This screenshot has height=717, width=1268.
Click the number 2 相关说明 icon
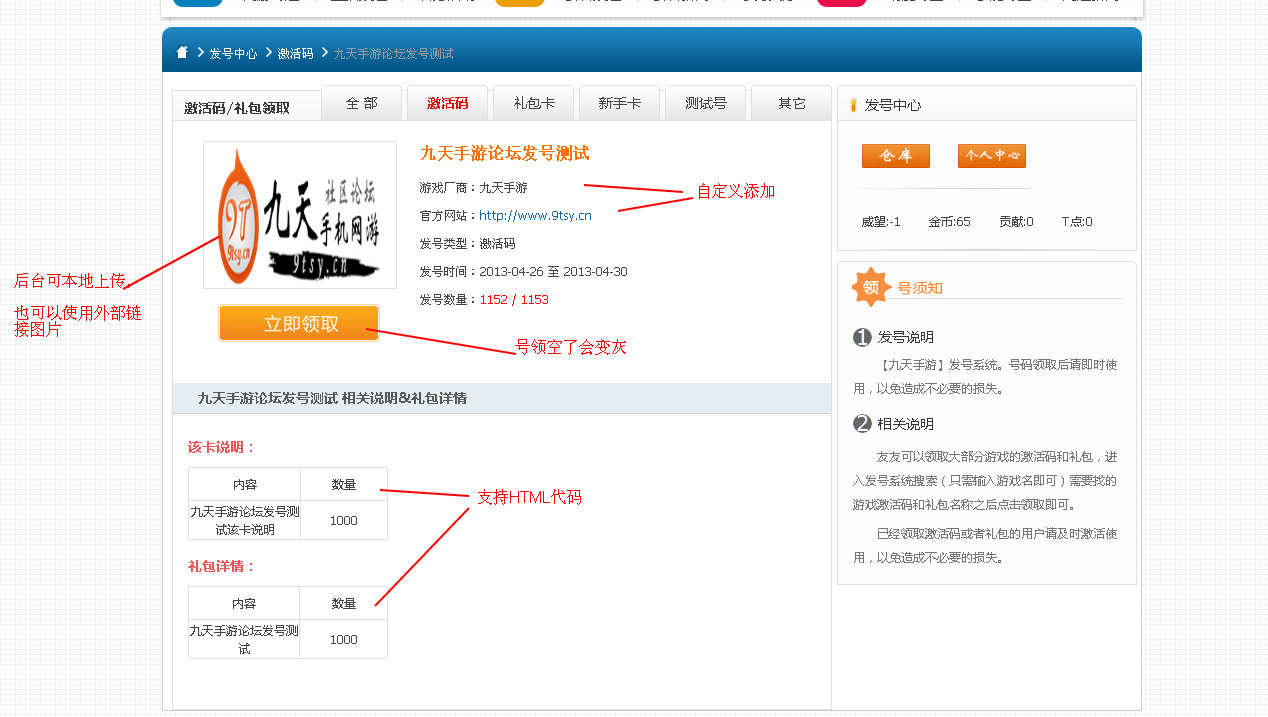click(x=862, y=424)
